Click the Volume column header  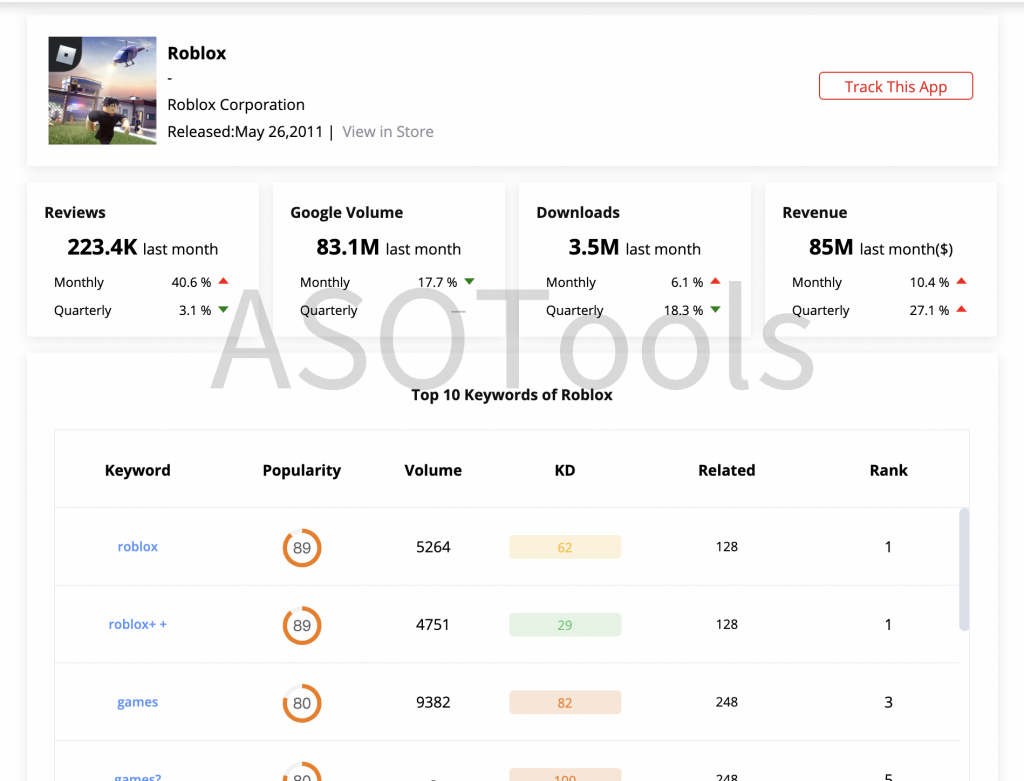click(433, 470)
